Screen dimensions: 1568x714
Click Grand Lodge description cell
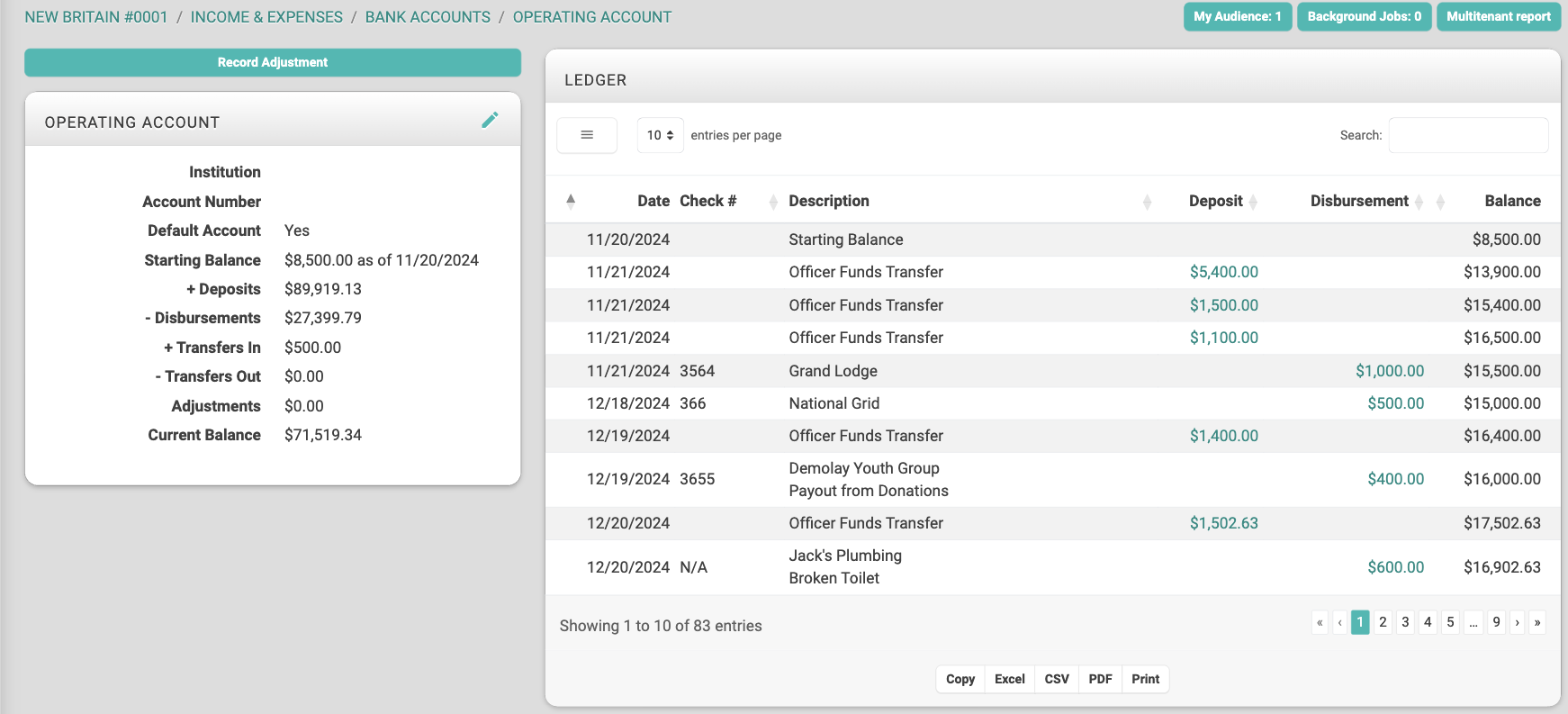coord(833,371)
